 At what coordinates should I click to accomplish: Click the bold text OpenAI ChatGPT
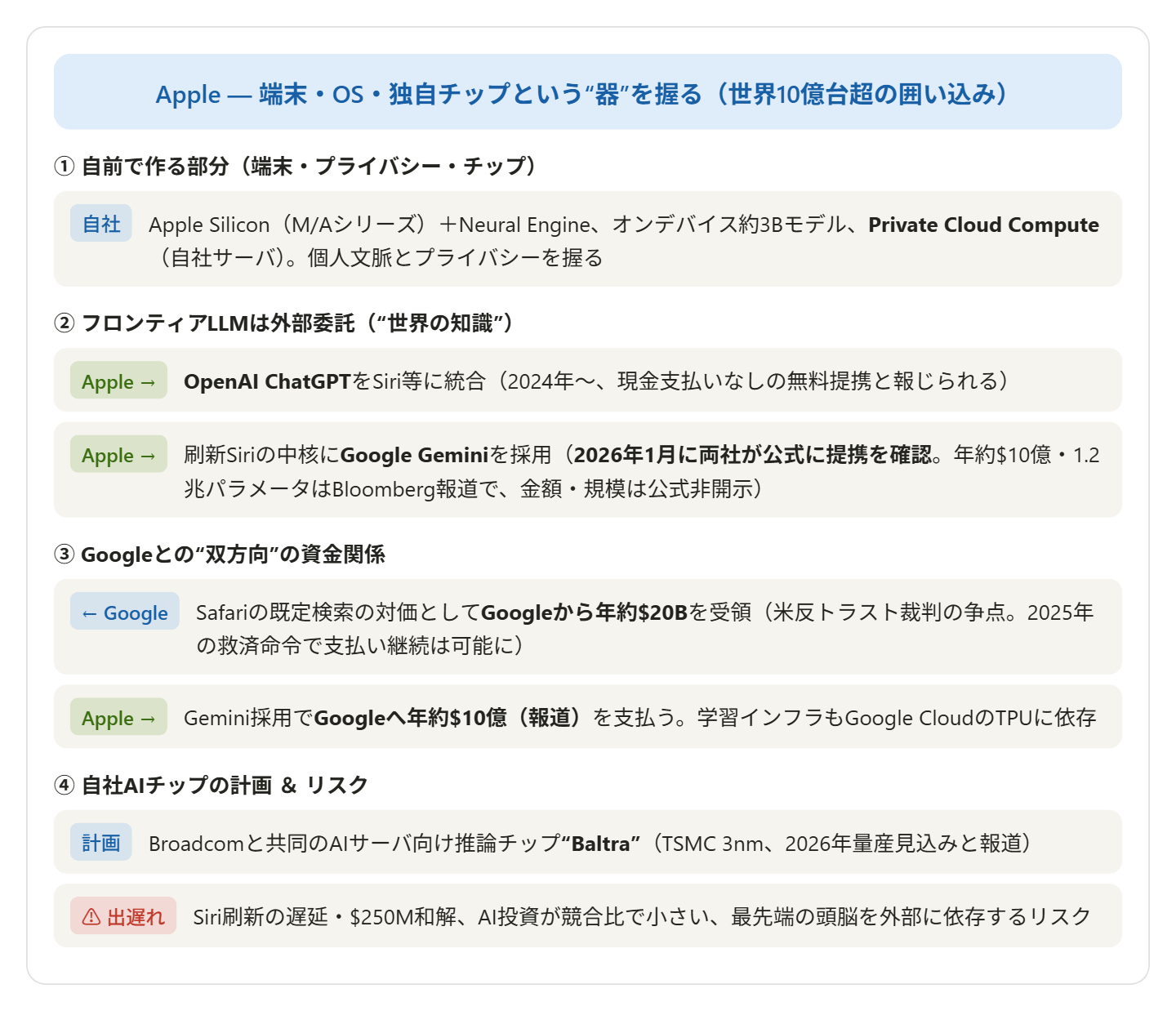(x=267, y=381)
